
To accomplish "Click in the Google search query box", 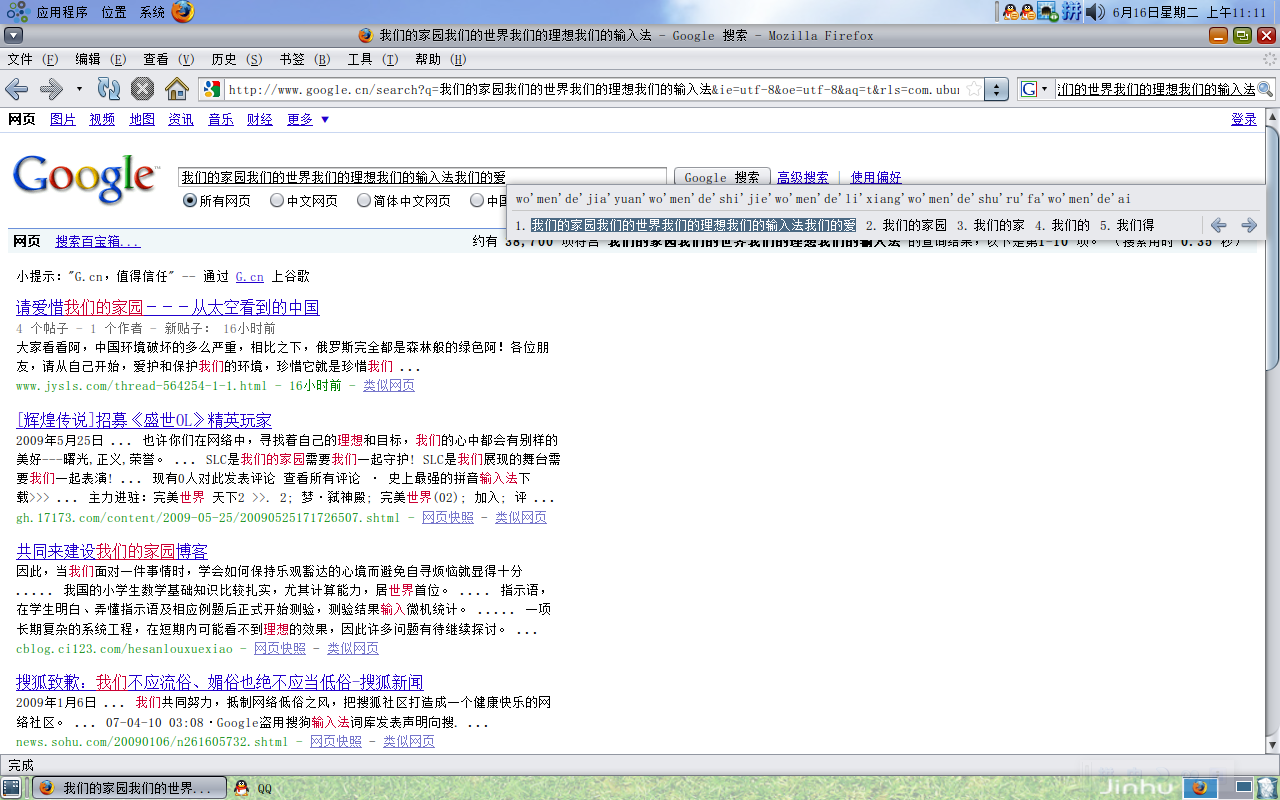I will pyautogui.click(x=422, y=177).
